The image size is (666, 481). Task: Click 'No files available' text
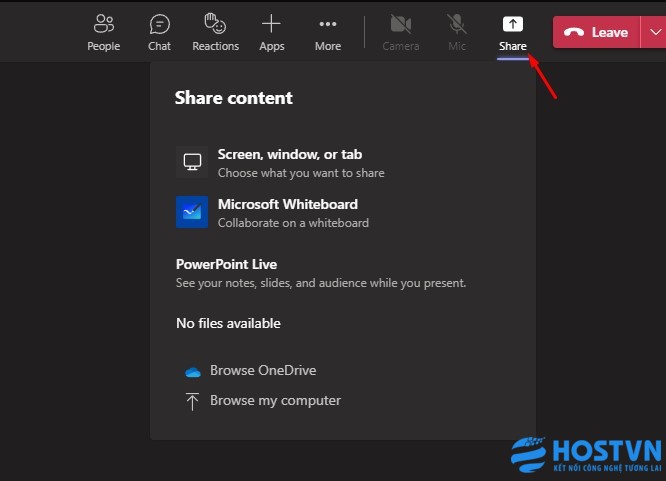pos(229,323)
